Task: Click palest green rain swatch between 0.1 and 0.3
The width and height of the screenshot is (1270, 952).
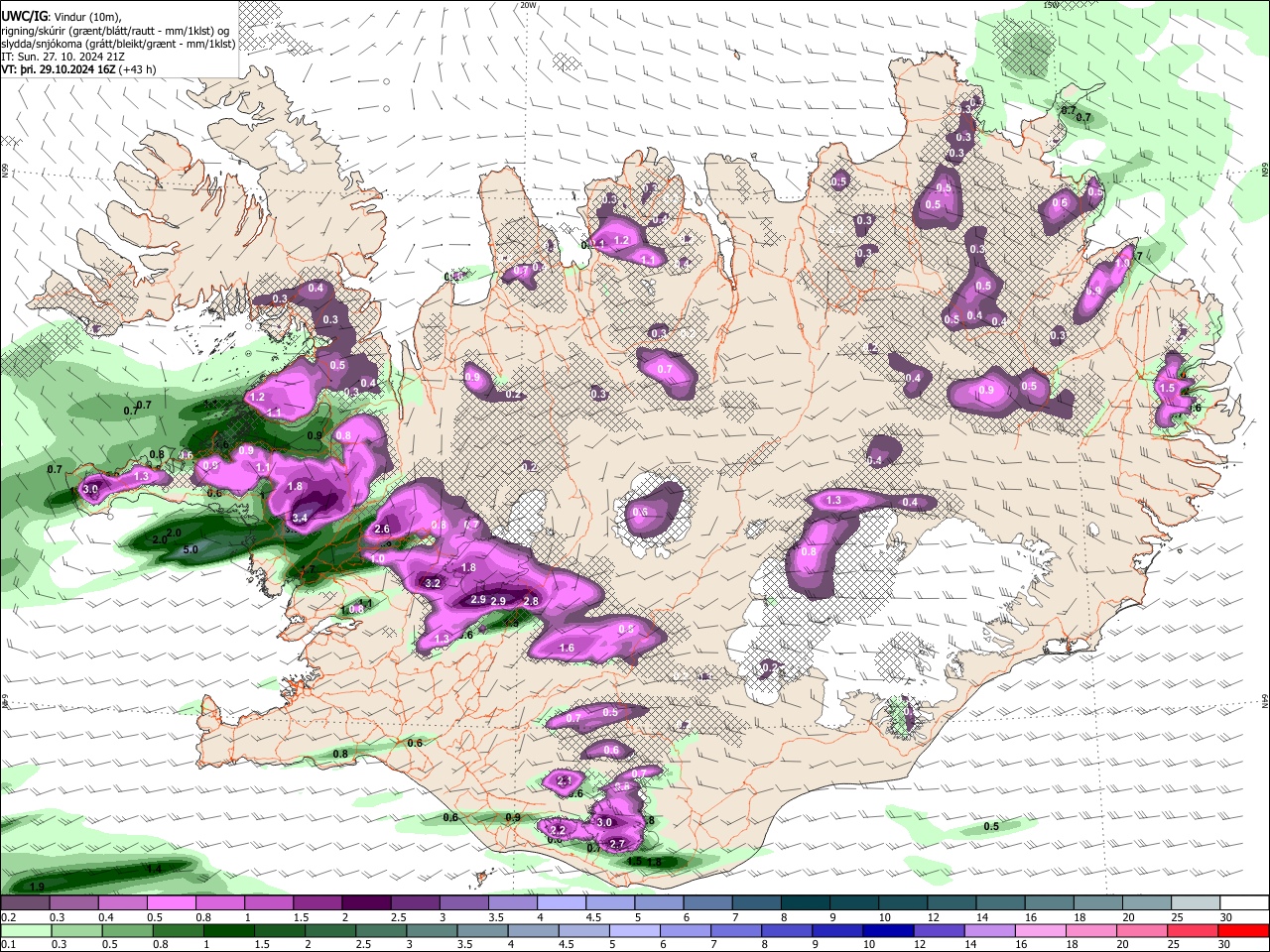Action: [25, 930]
